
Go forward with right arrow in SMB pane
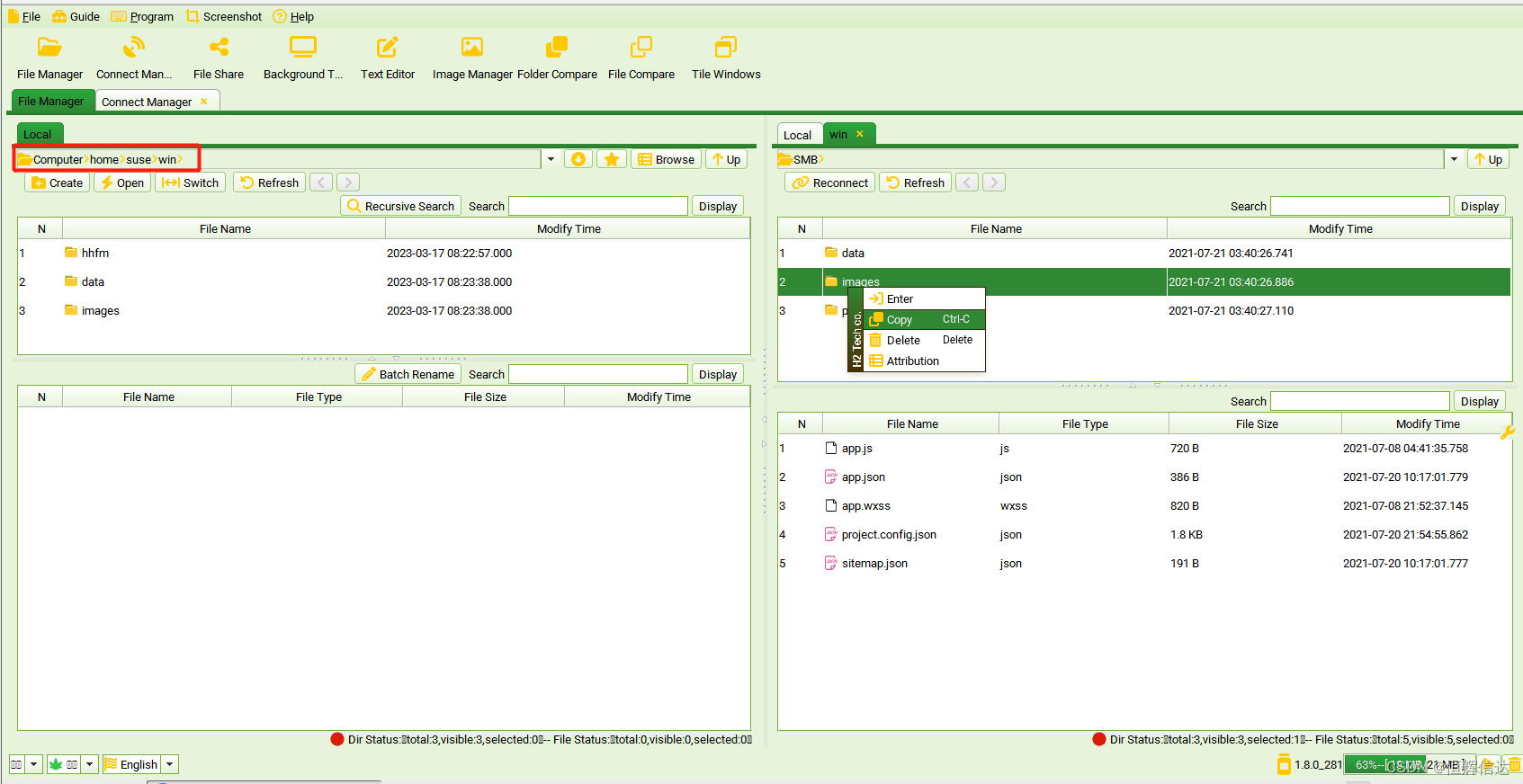(994, 183)
